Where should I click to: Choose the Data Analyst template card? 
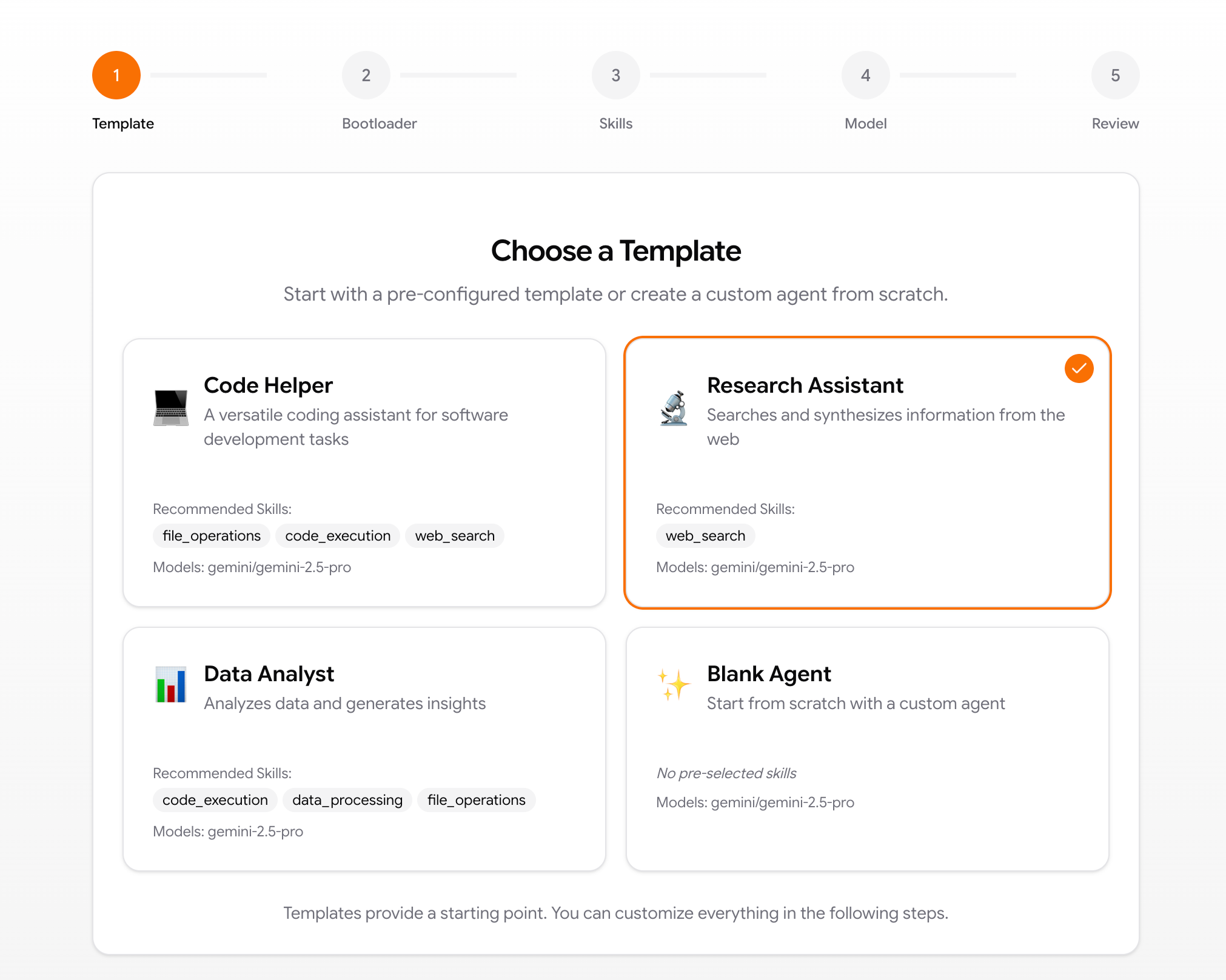(x=364, y=748)
